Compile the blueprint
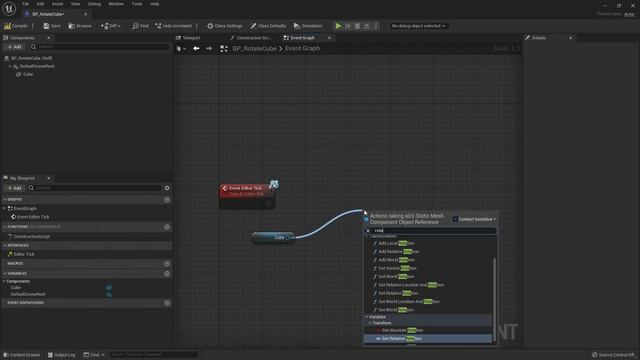 16,26
